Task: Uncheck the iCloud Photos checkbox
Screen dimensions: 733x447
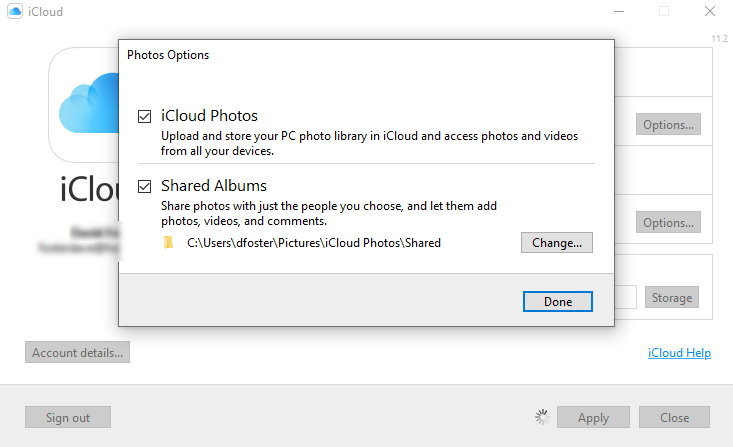Action: [145, 116]
